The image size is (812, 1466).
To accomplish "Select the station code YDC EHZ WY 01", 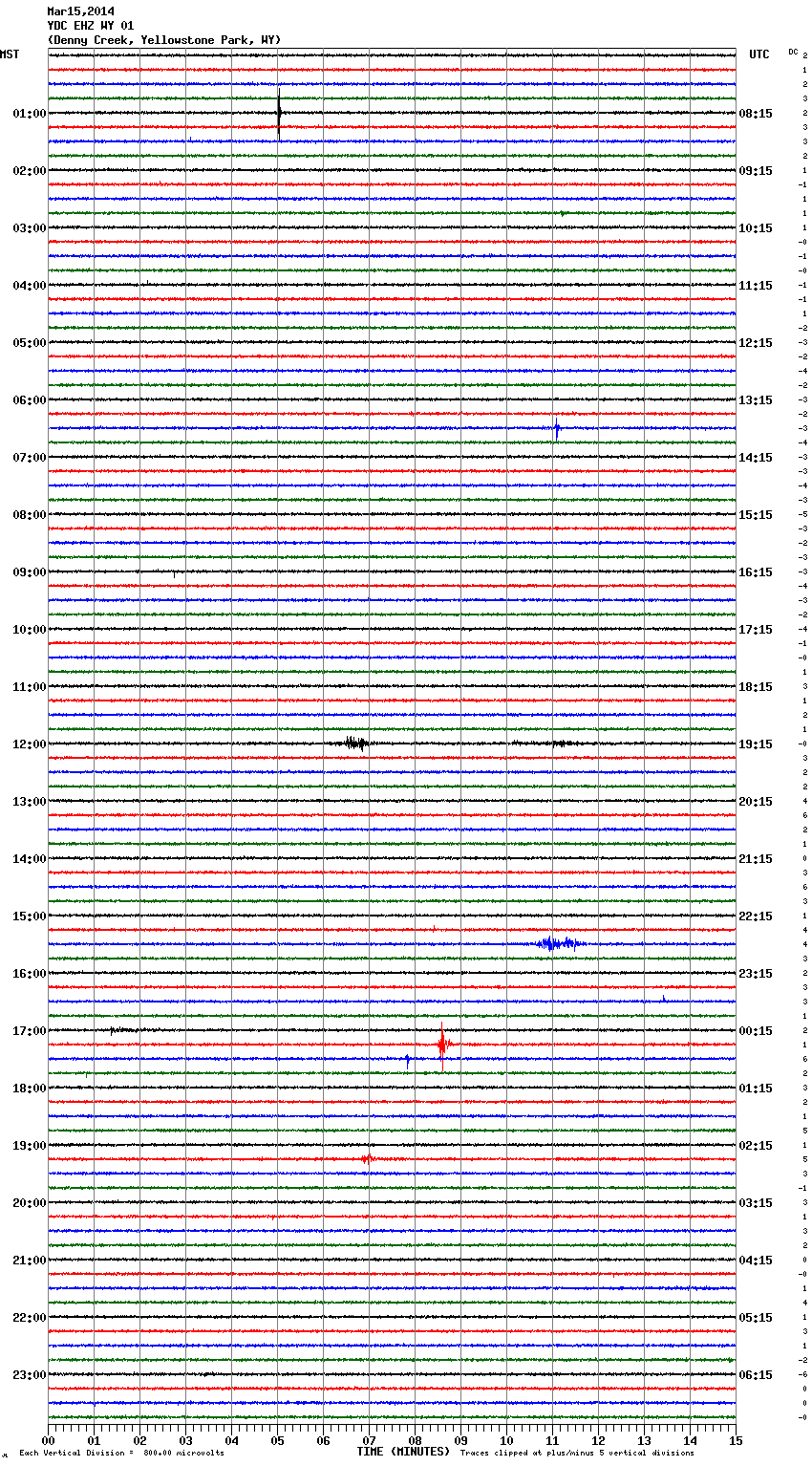I will pos(91,26).
